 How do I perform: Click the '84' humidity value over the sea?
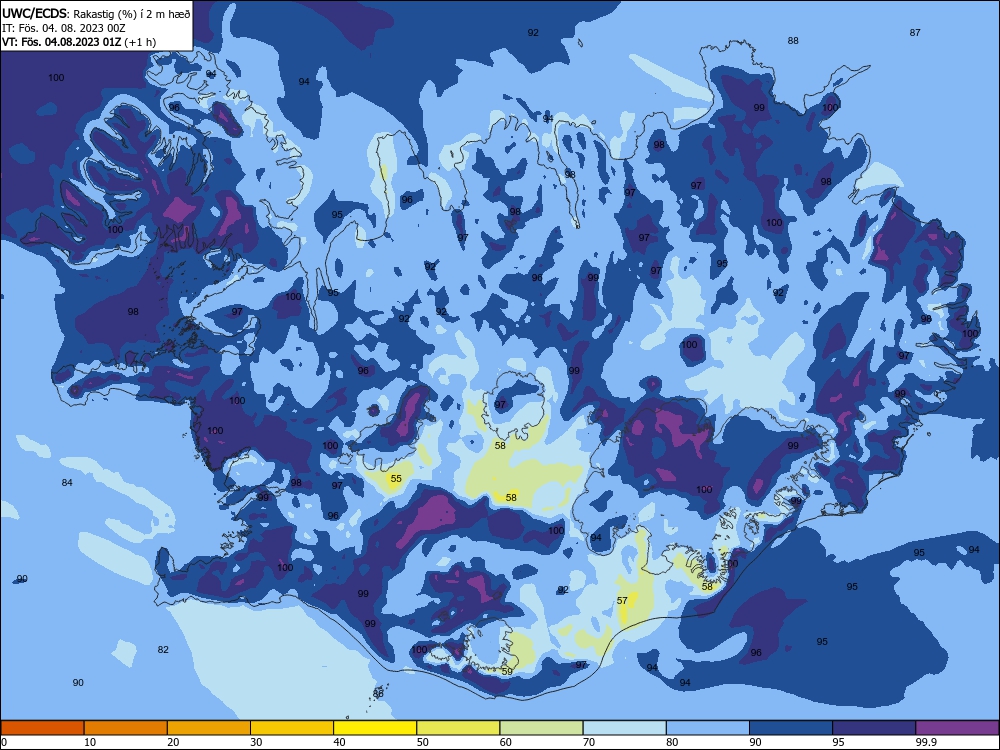point(67,482)
